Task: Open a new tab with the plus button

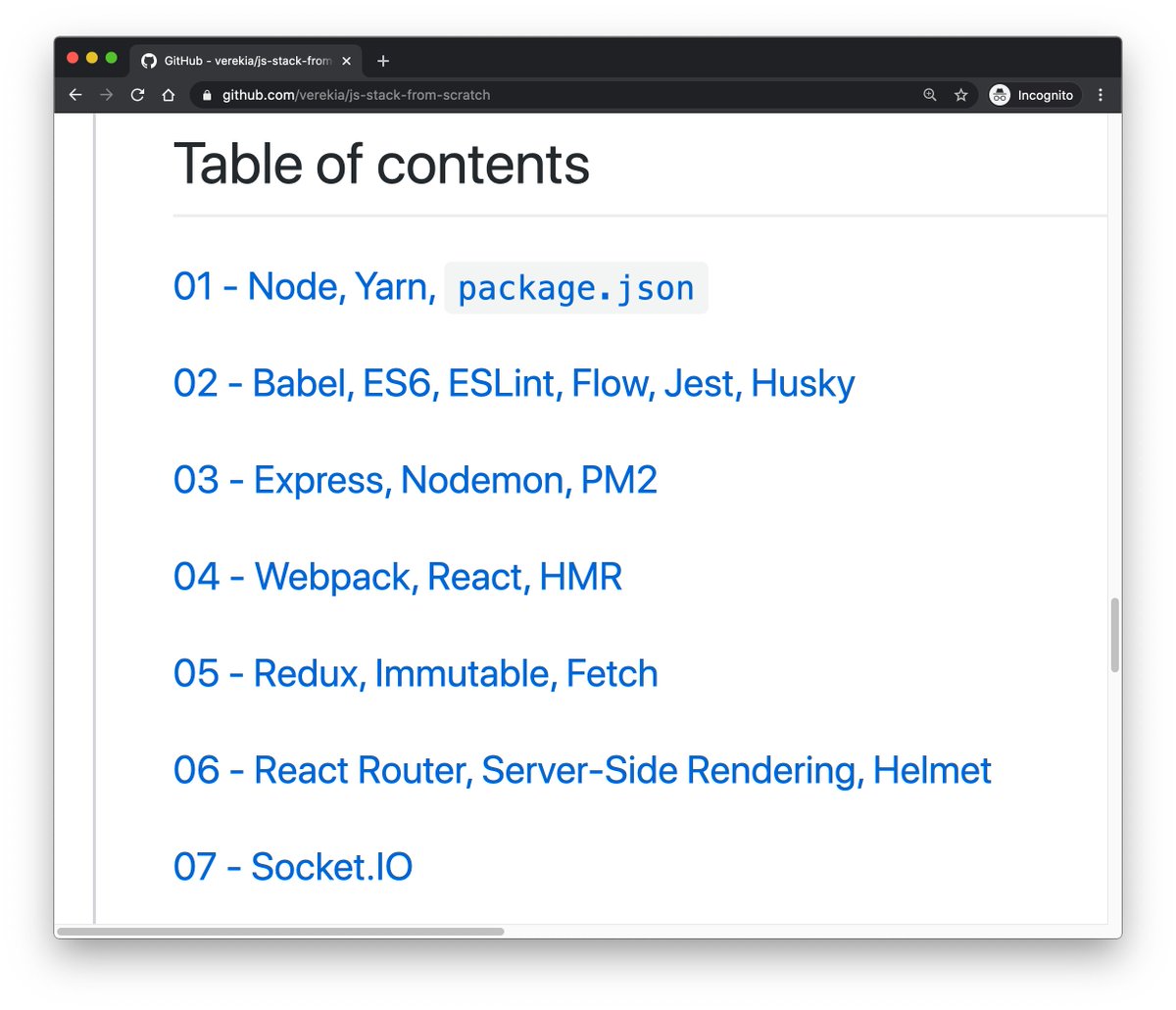Action: (383, 61)
